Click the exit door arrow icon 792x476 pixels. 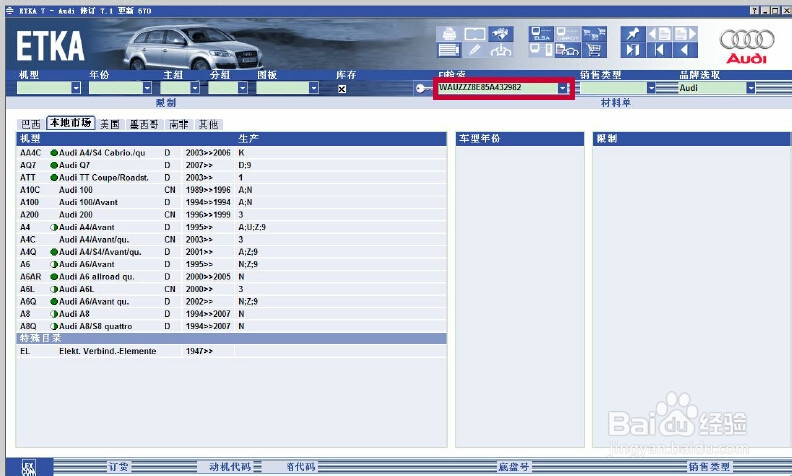[x=633, y=50]
